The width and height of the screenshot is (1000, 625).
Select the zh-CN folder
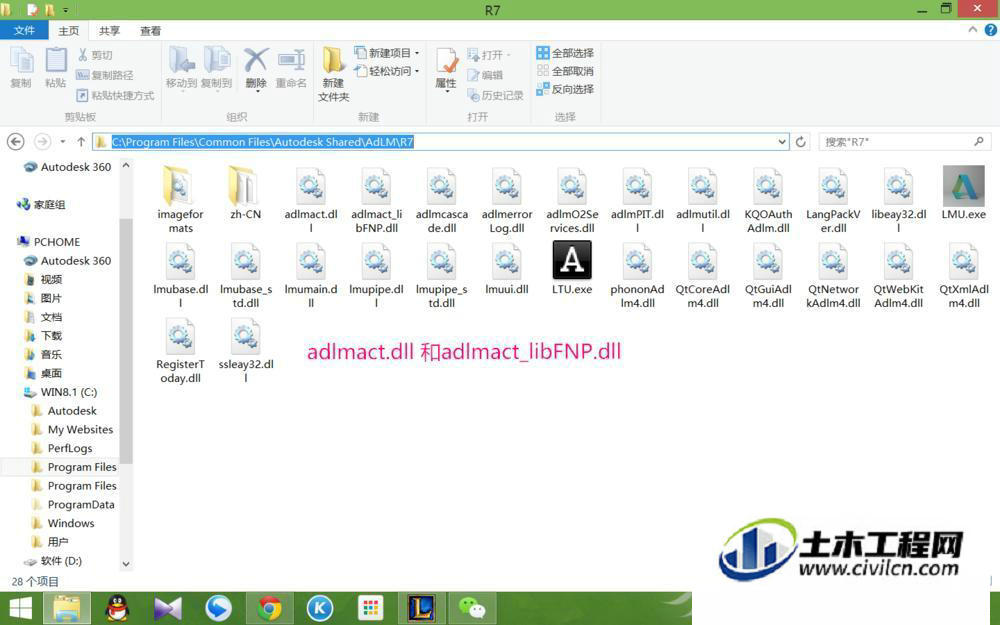coord(246,193)
